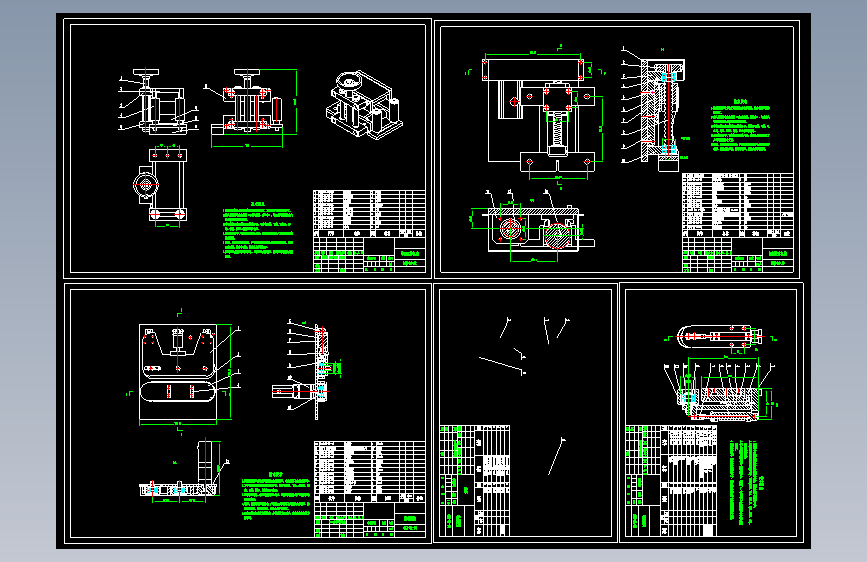Image resolution: width=867 pixels, height=562 pixels.
Task: Click the plan view showing the circular handwheel
Action: click(160, 186)
